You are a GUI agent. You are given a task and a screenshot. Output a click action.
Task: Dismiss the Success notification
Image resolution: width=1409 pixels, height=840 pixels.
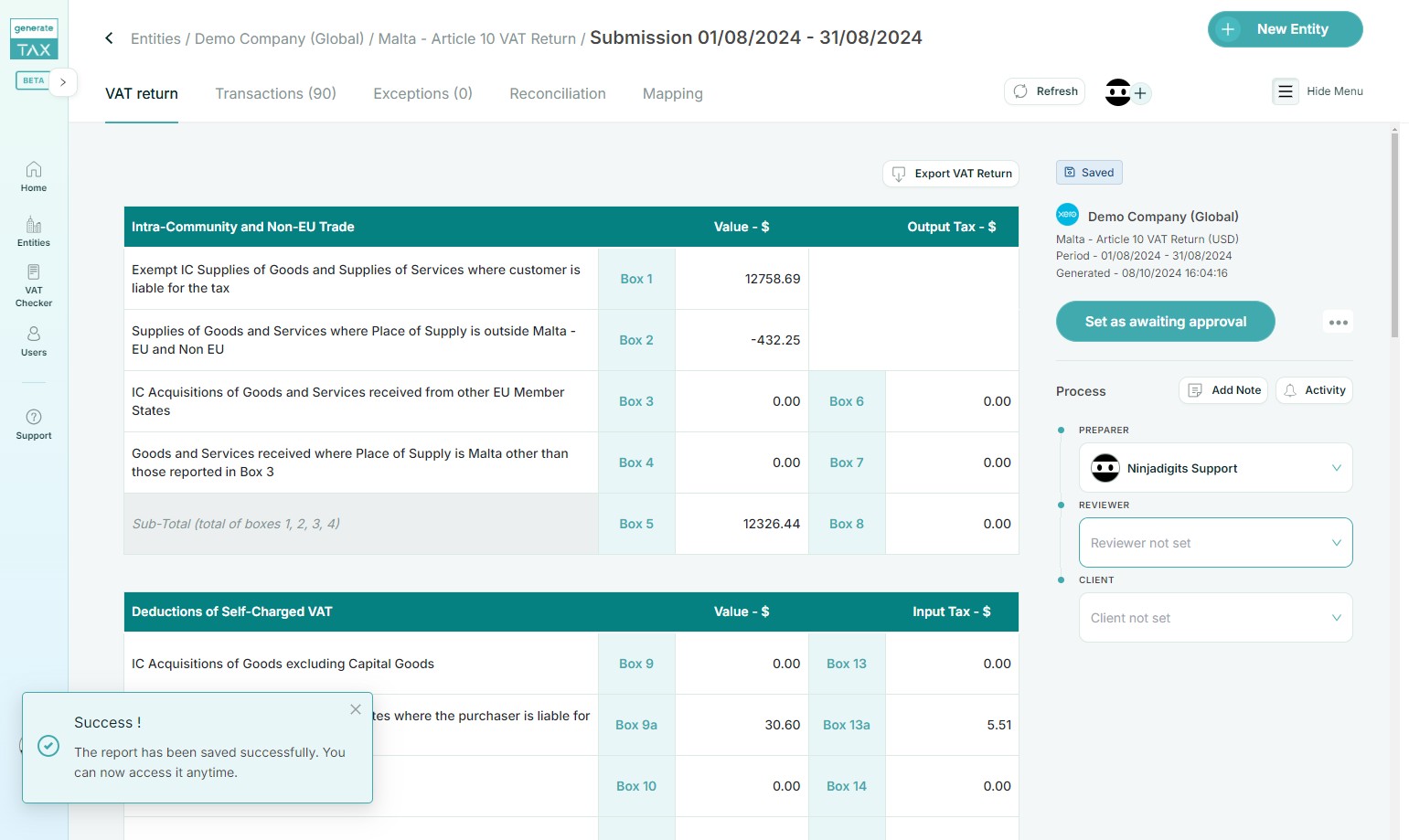356,709
